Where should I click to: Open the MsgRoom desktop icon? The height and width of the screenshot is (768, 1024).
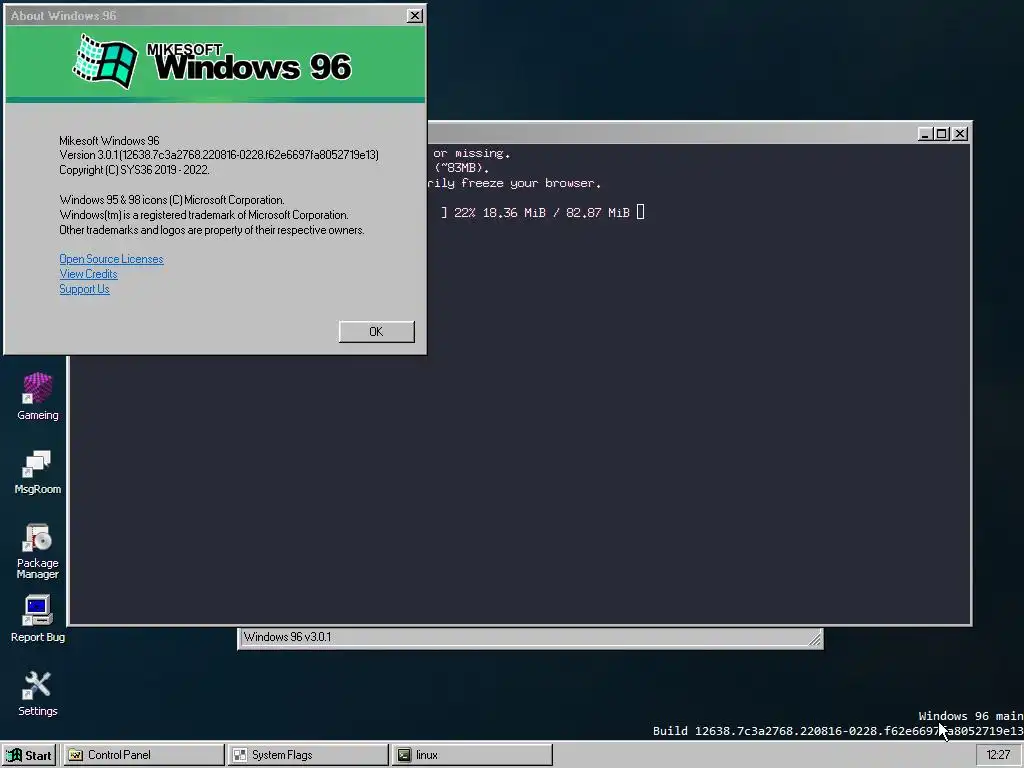pos(37,472)
